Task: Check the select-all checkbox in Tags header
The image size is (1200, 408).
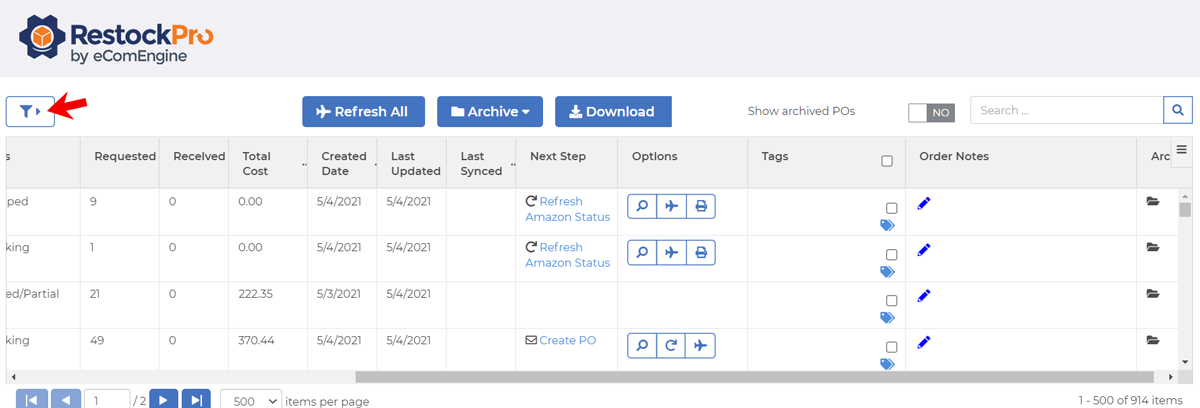Action: tap(887, 161)
